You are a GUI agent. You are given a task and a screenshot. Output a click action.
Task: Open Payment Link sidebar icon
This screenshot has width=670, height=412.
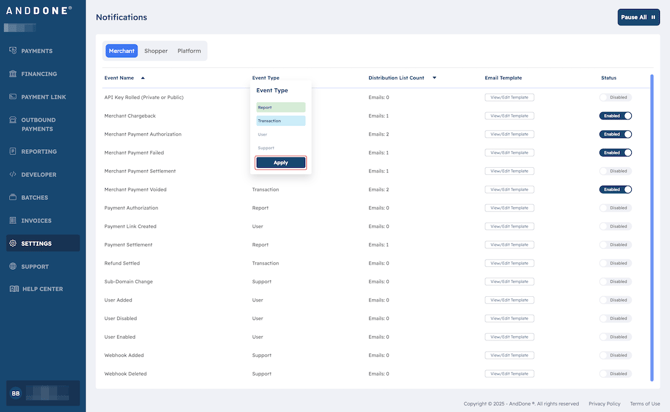[13, 97]
